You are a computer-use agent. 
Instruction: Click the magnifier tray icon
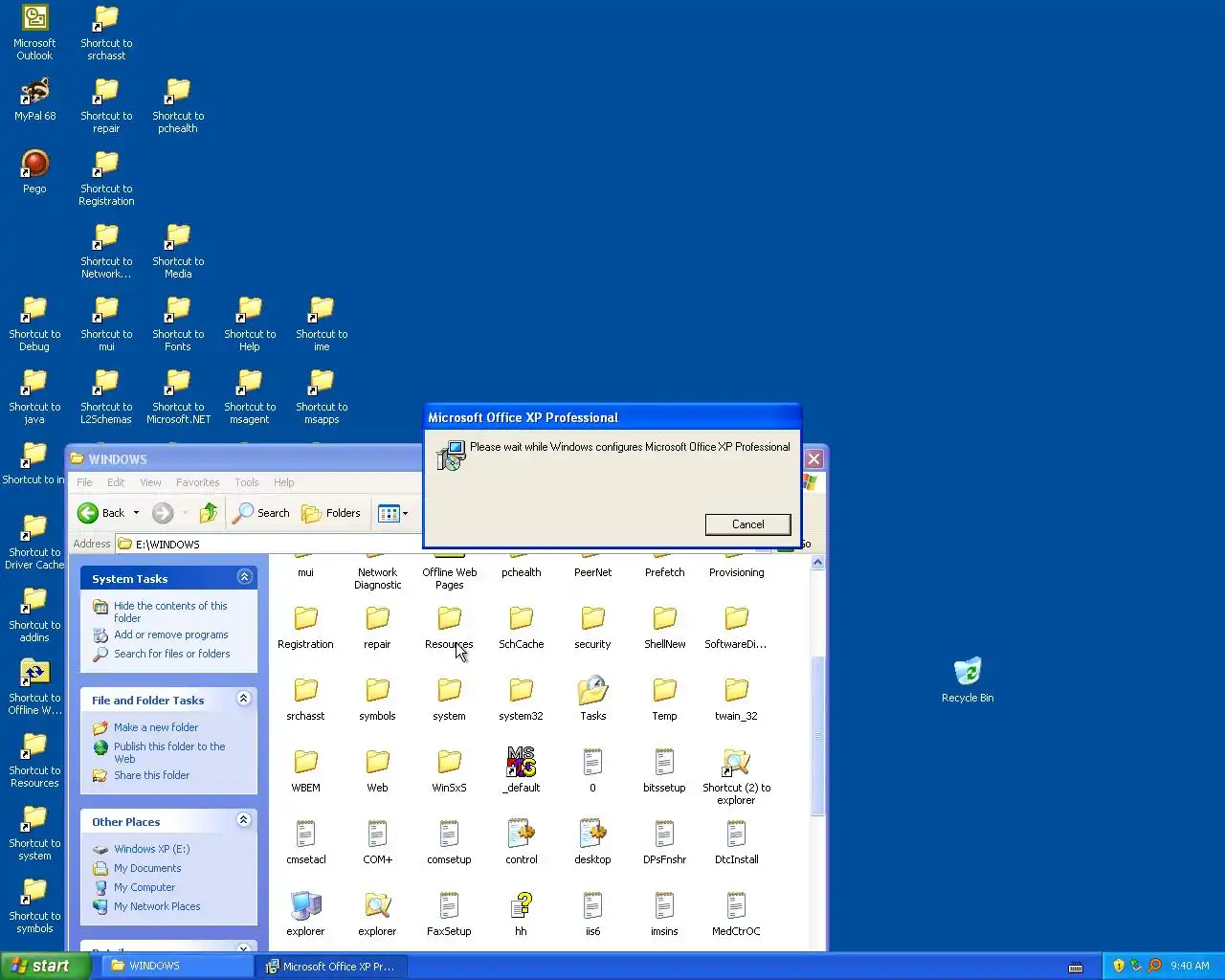click(x=1153, y=966)
